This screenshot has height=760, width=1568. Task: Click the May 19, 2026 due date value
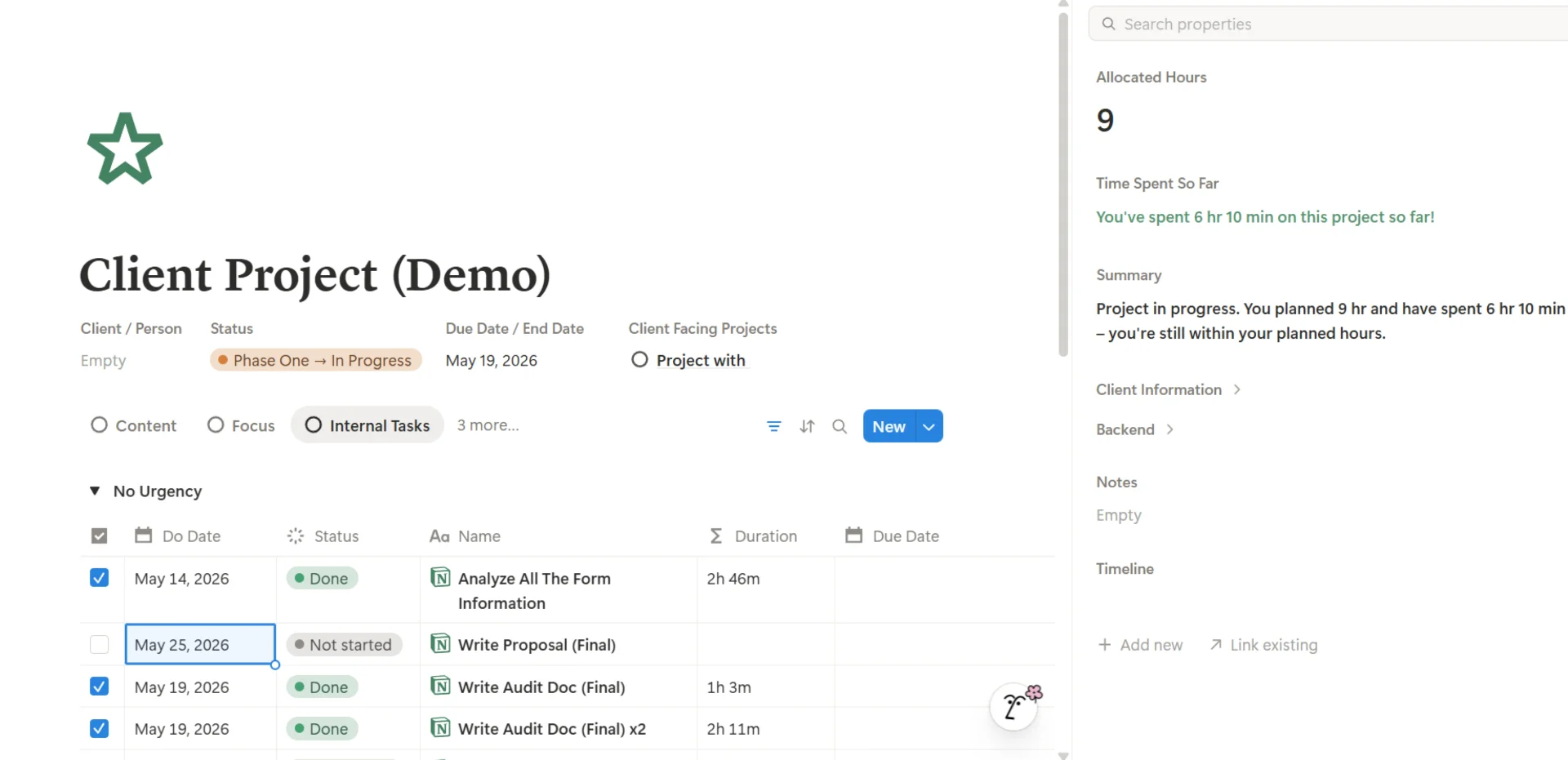coord(492,360)
